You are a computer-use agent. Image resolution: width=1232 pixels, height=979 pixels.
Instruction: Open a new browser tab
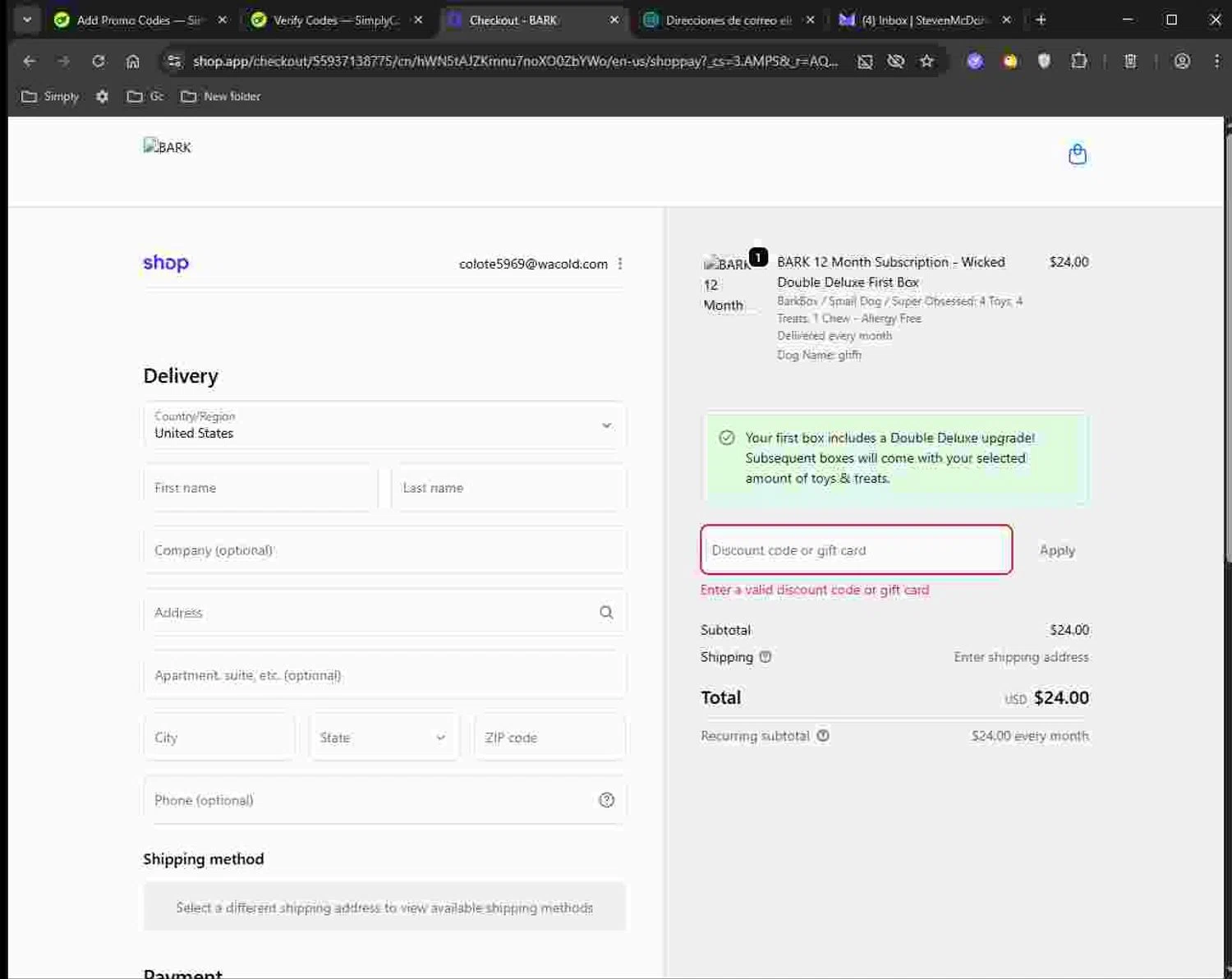click(x=1041, y=20)
